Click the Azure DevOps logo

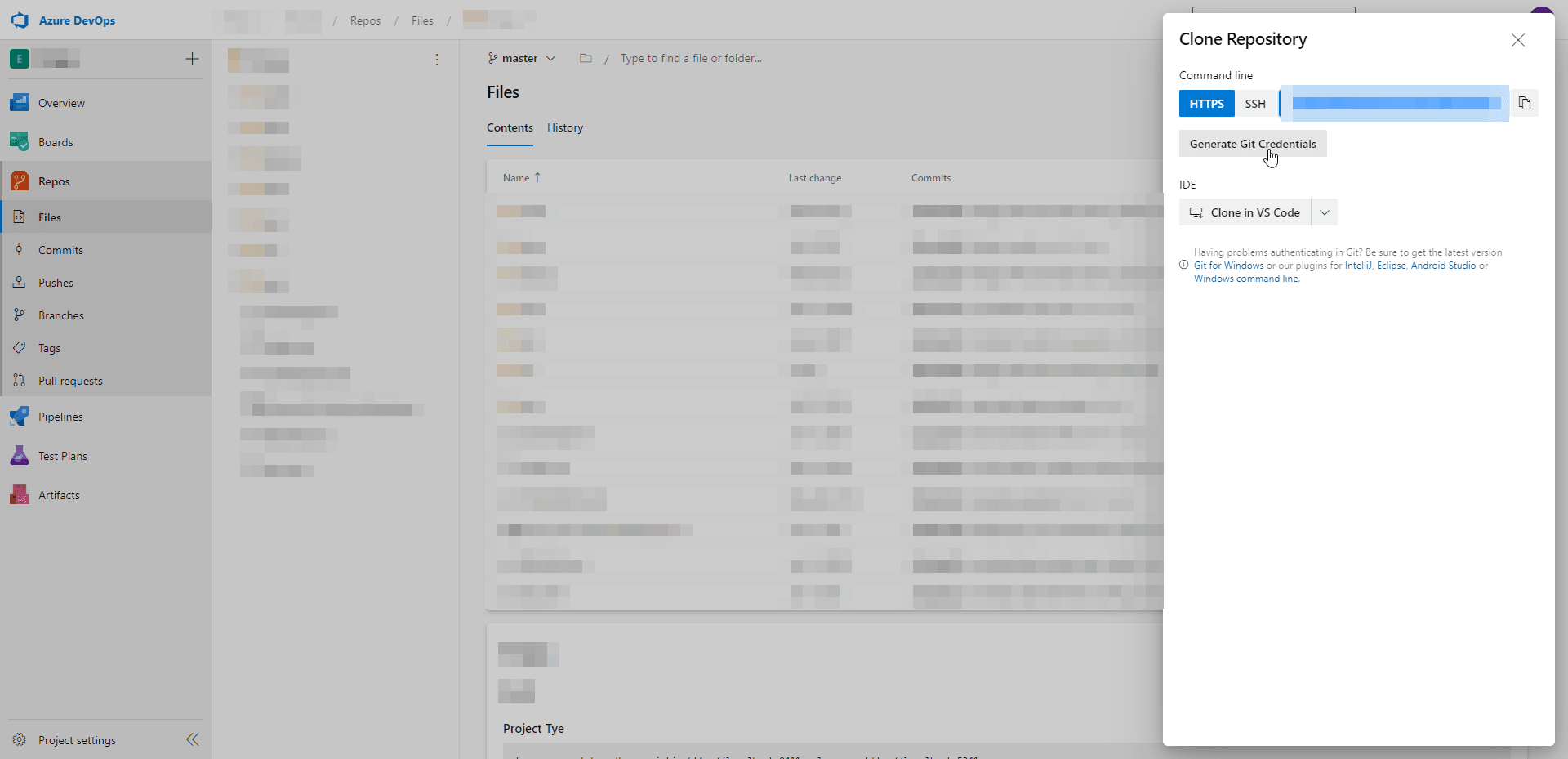(63, 20)
